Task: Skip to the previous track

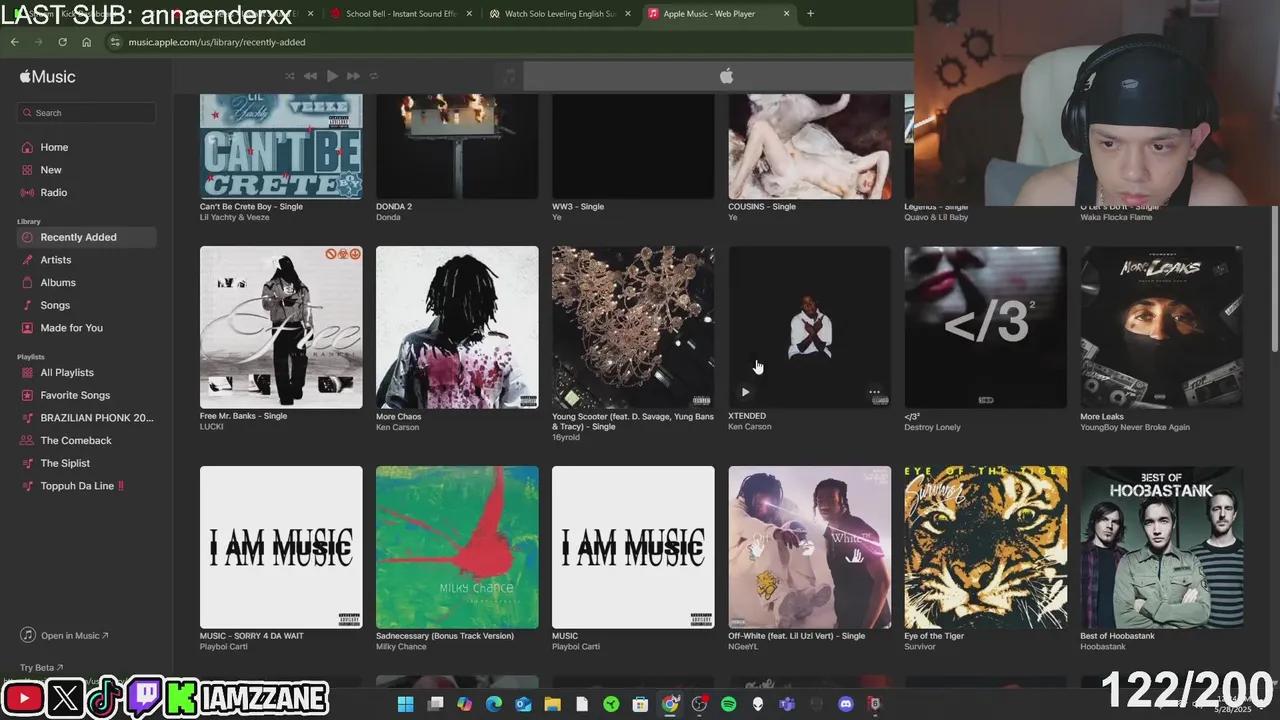Action: 310,76
